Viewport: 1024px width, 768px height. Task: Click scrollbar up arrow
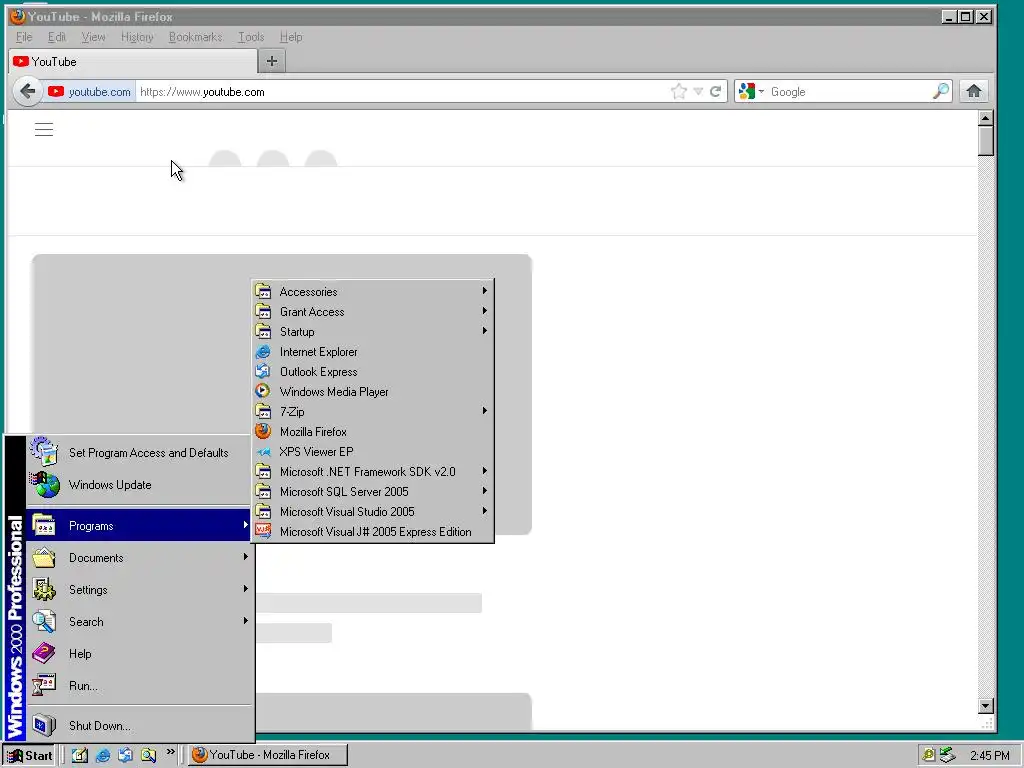point(985,118)
